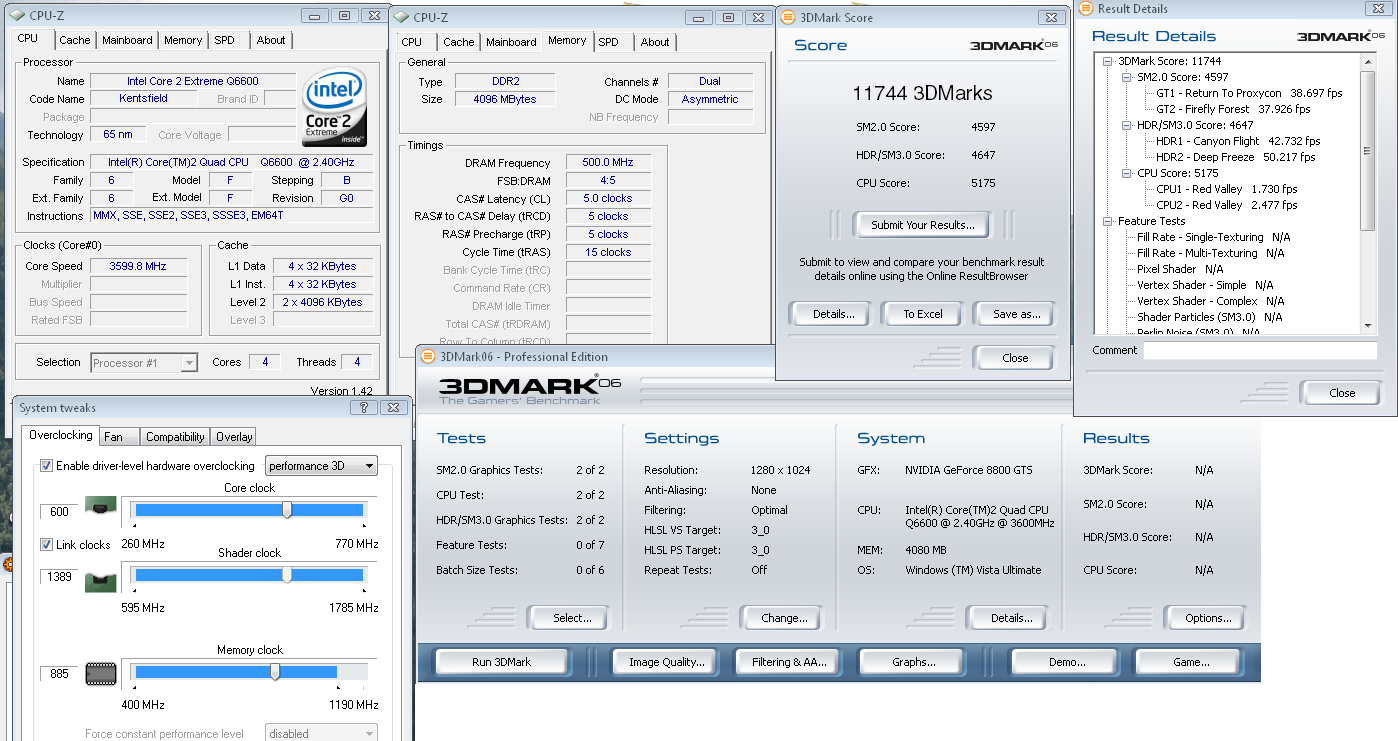Click the Shader clock value field showing 1389
This screenshot has width=1398, height=741.
pyautogui.click(x=59, y=578)
